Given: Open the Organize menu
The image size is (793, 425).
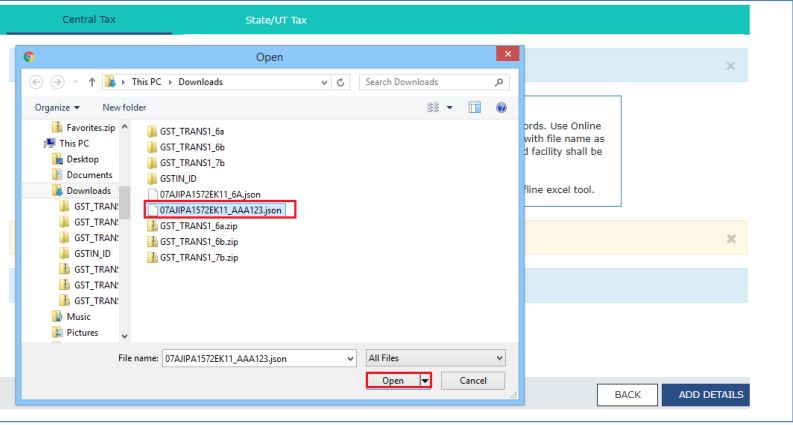Looking at the screenshot, I should point(57,107).
